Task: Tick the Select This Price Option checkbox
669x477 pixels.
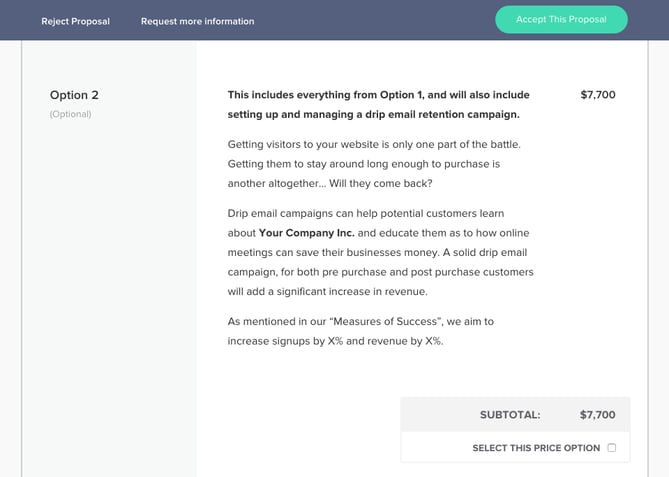Action: (x=612, y=448)
